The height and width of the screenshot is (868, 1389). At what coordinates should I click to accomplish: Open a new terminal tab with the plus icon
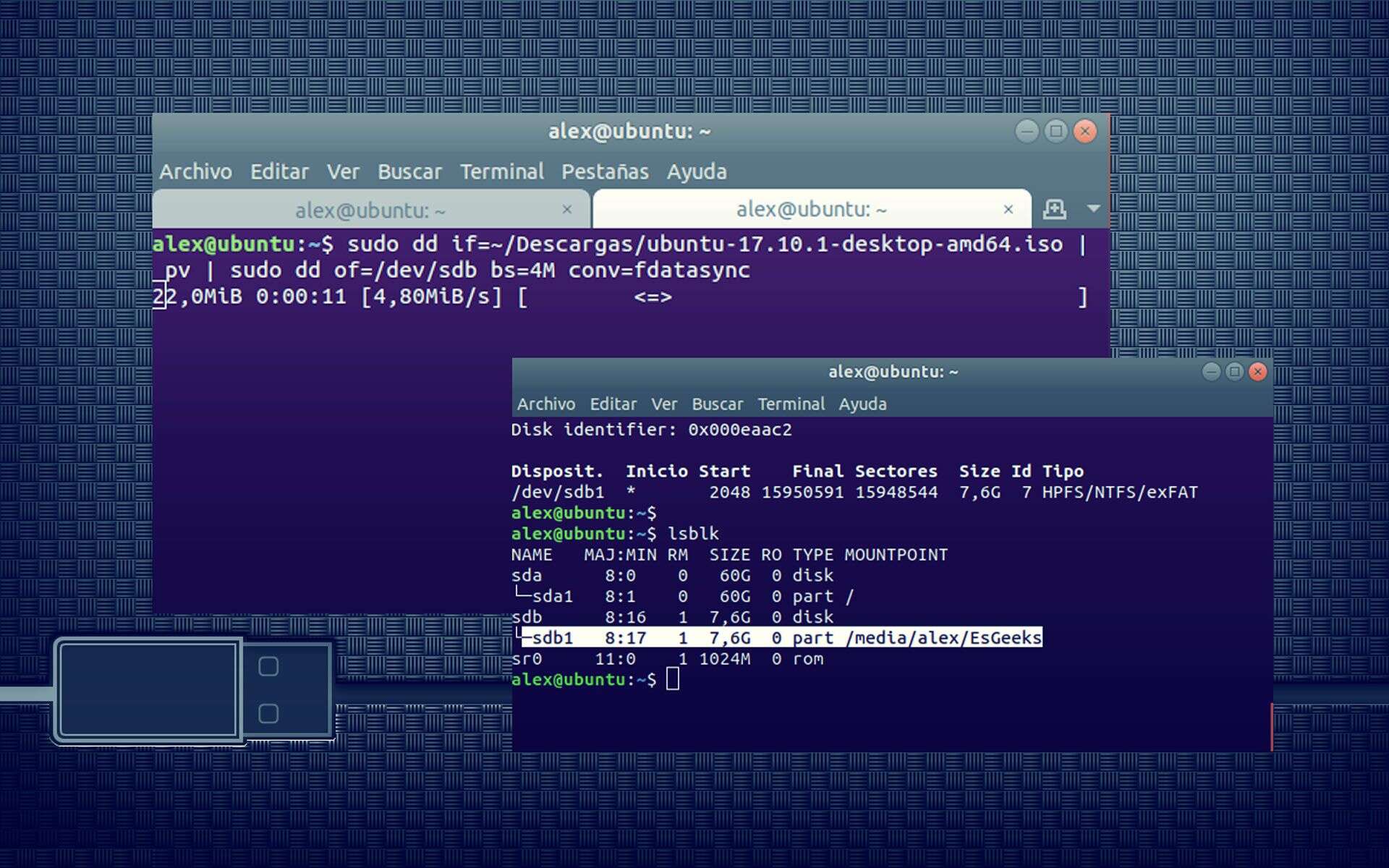pyautogui.click(x=1055, y=209)
